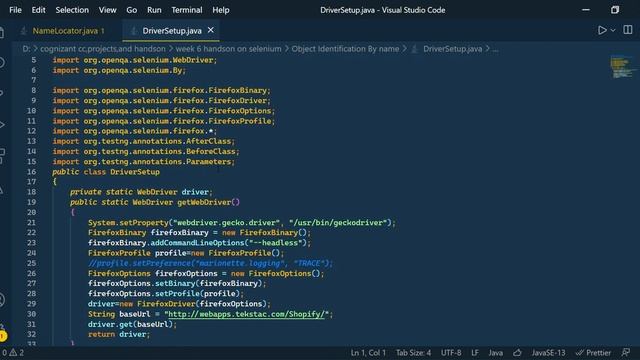Click the Java thumbs-up status icon
Screen dimensions: 640x360
point(518,353)
